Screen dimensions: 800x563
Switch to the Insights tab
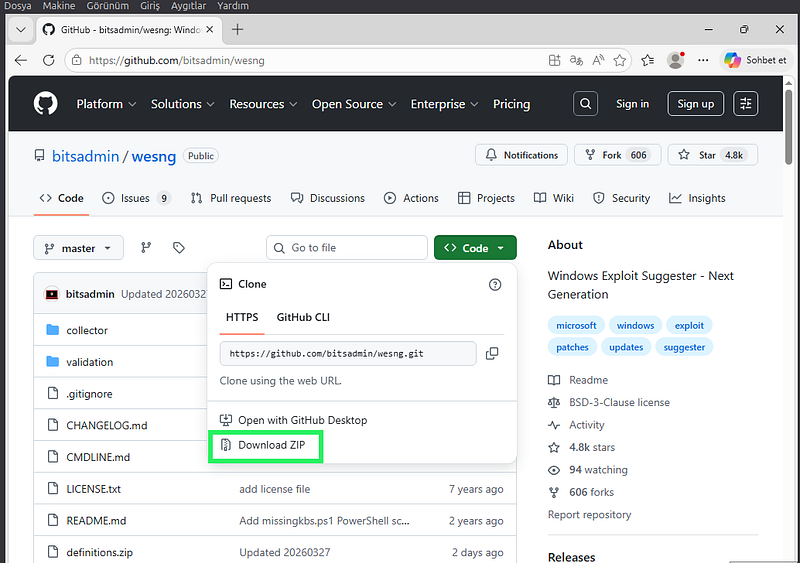click(x=697, y=198)
